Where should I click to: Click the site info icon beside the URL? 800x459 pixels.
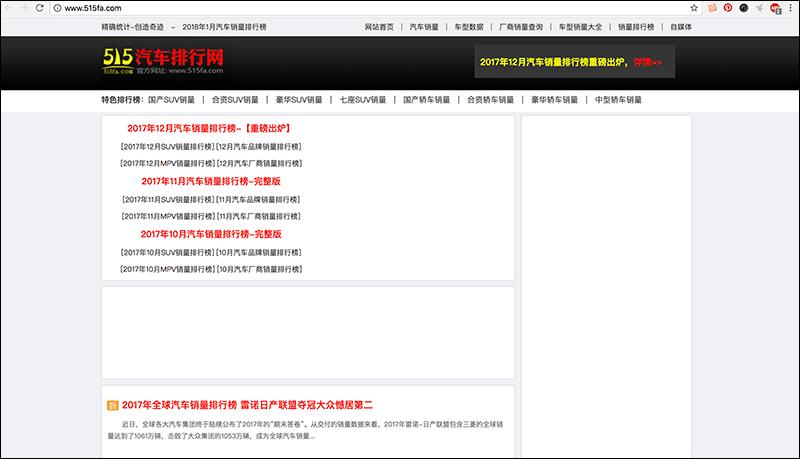(x=58, y=8)
